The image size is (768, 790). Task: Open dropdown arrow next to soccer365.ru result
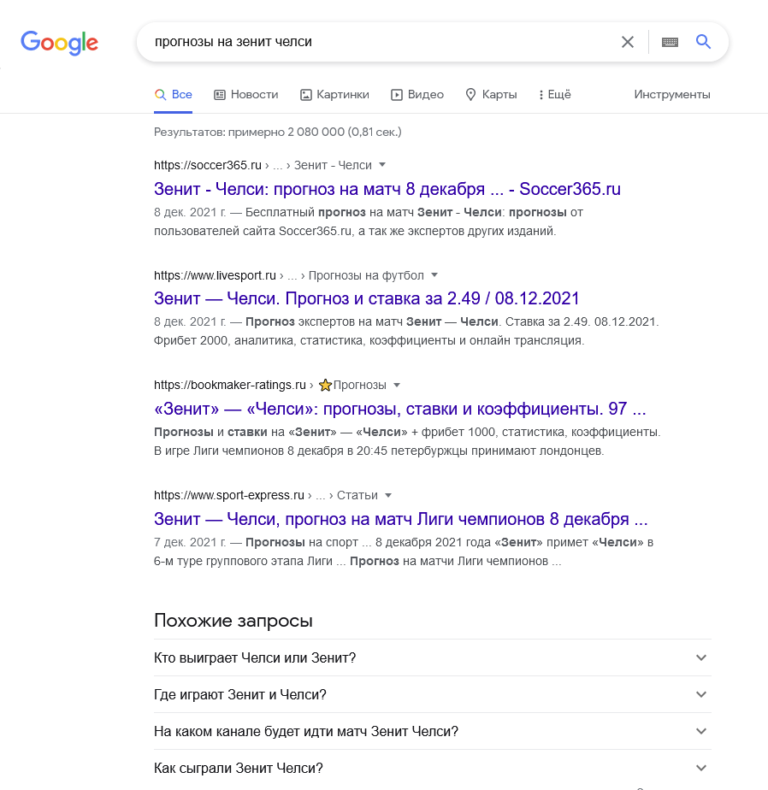382,165
